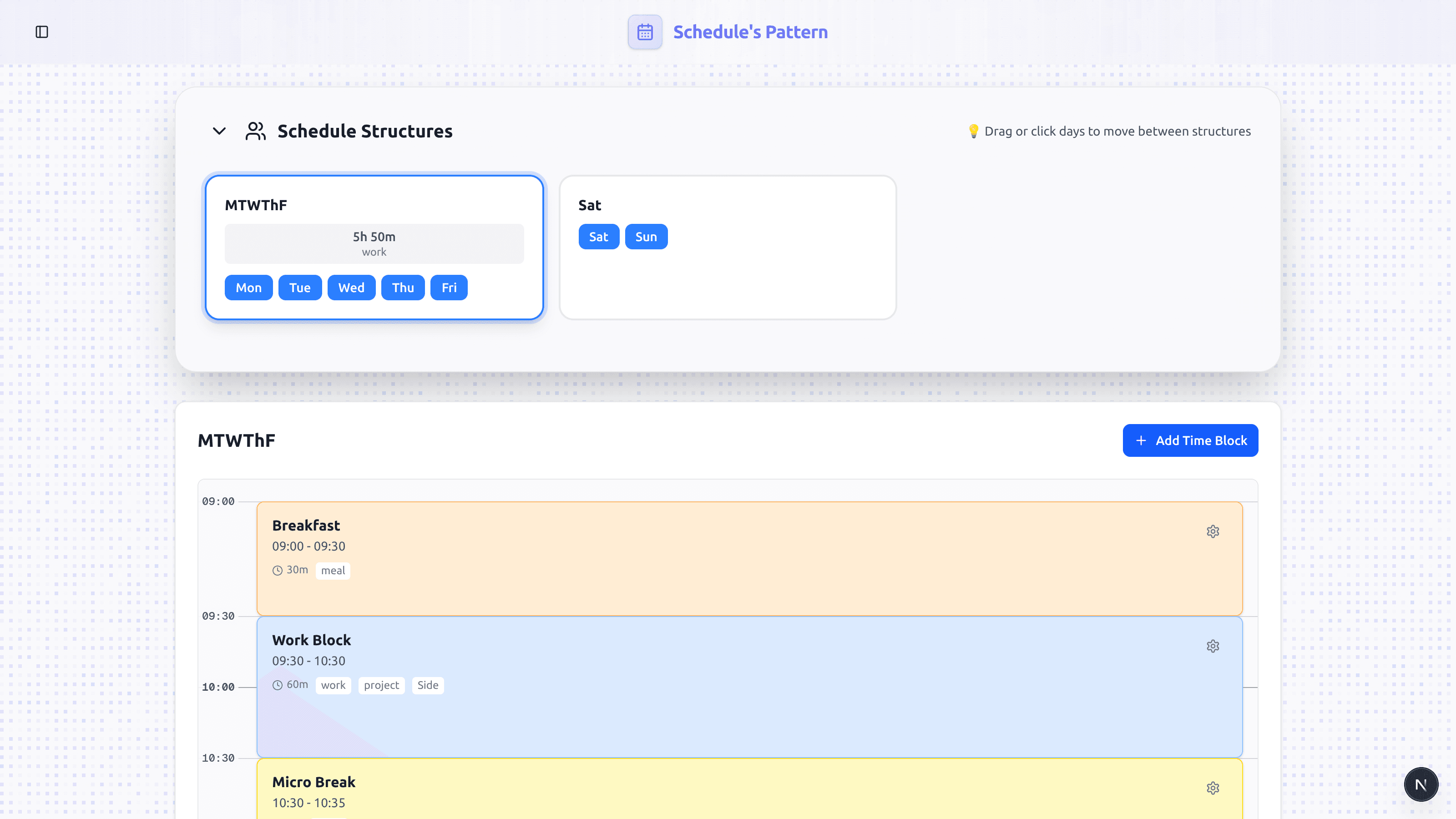Collapse the Schedule Structures section chevron
The image size is (1456, 819).
tap(219, 131)
